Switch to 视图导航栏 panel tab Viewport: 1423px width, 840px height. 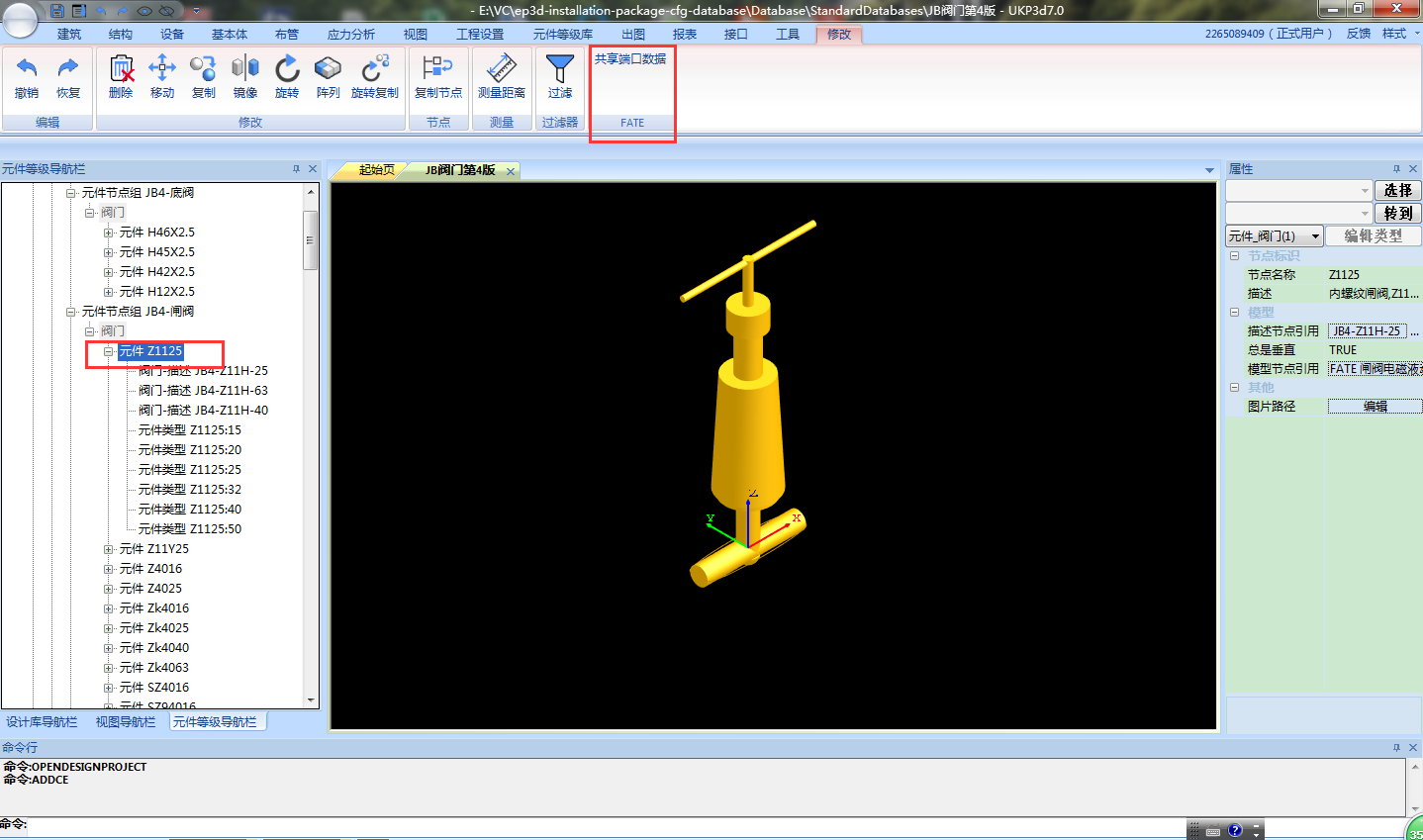(126, 722)
